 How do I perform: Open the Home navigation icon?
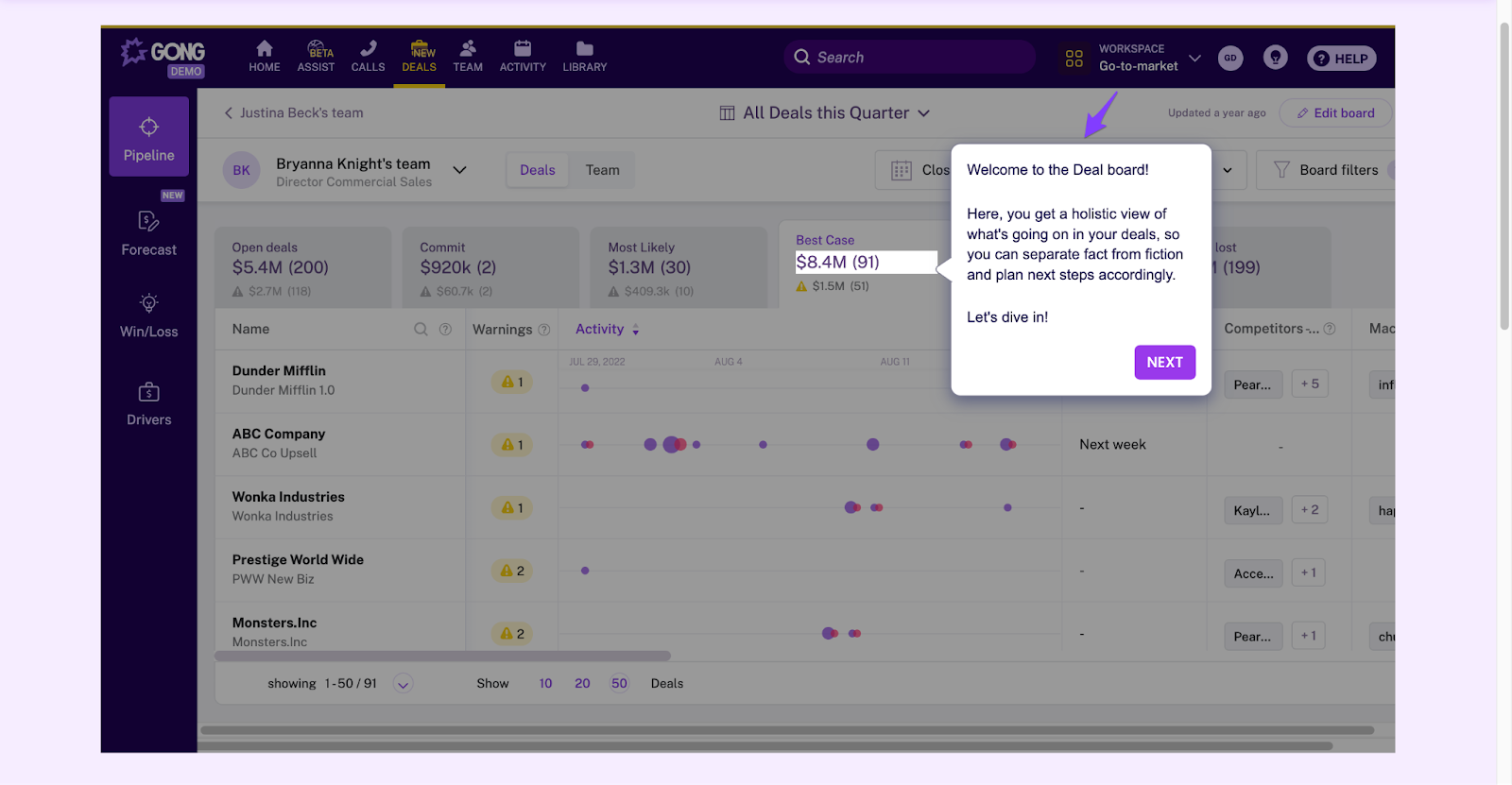coord(265,57)
